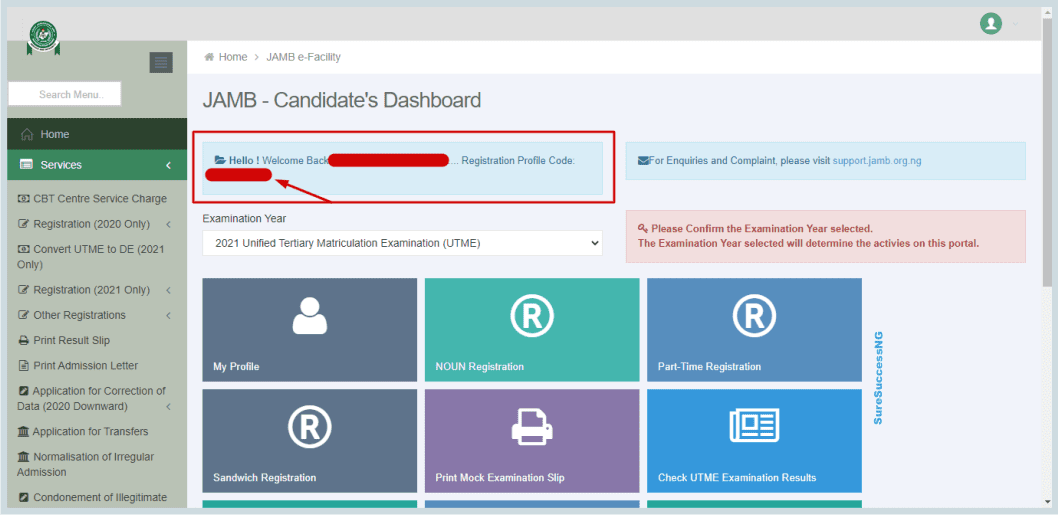Click the institution icon beside Normalisation of Irregular

click(x=23, y=457)
